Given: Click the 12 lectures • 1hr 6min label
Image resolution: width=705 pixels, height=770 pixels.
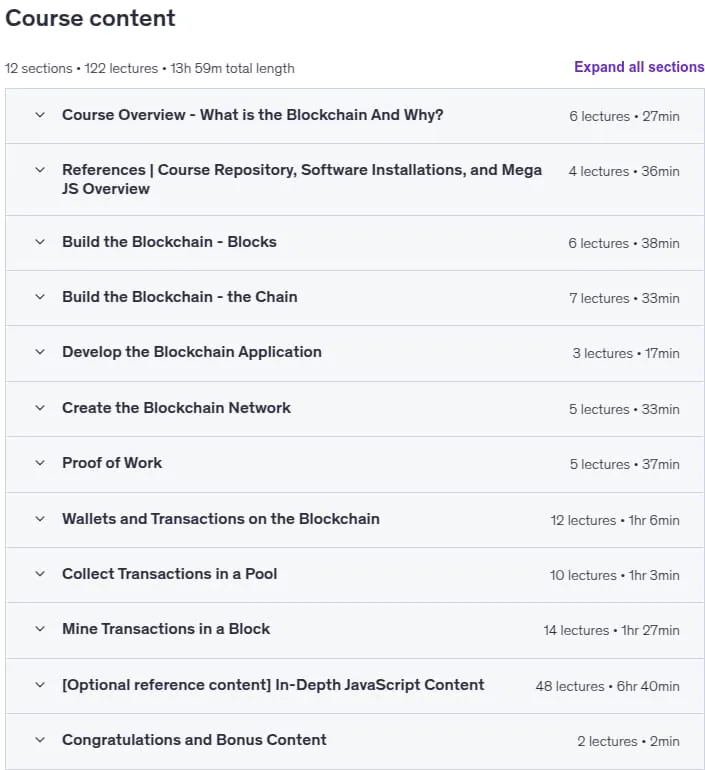Looking at the screenshot, I should (615, 520).
